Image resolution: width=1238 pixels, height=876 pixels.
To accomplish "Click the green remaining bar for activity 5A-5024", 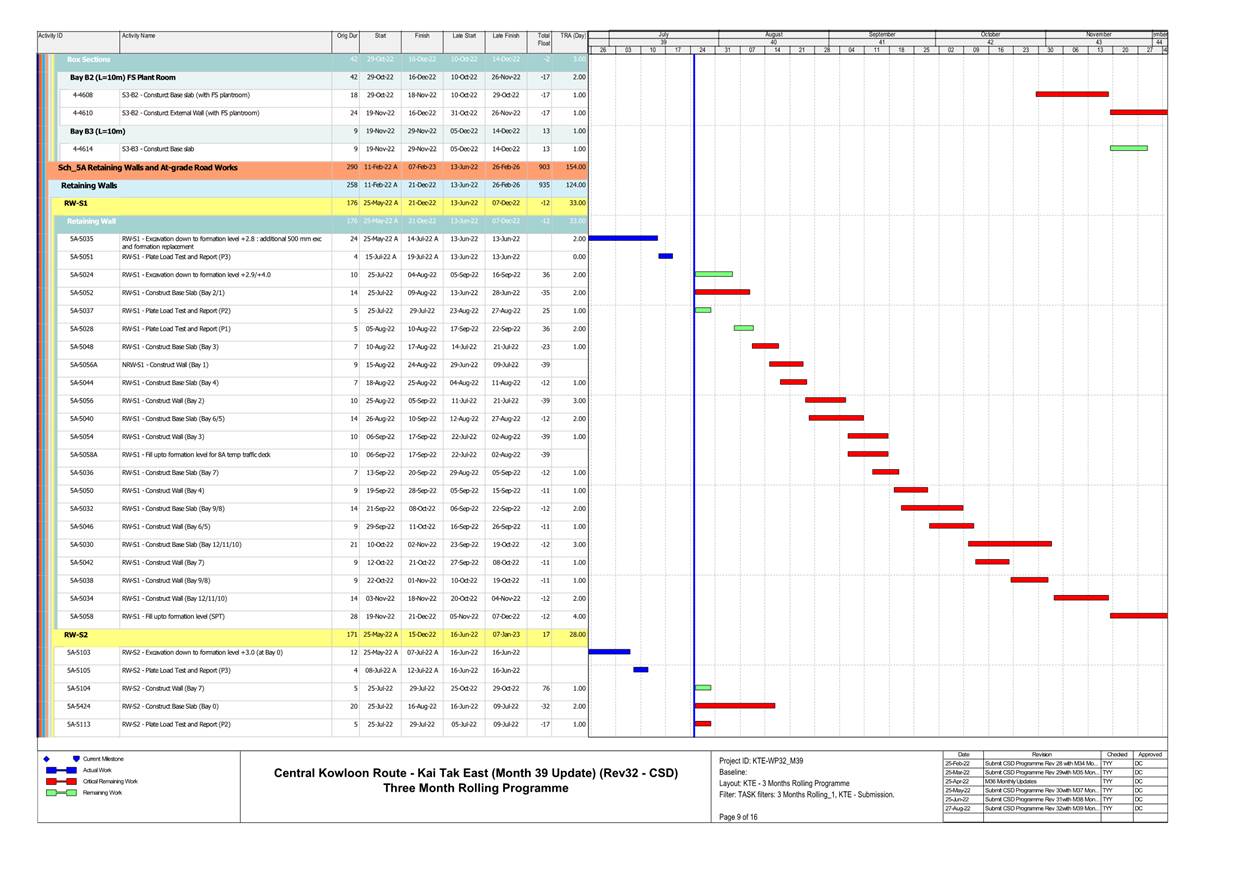I will 715,272.
